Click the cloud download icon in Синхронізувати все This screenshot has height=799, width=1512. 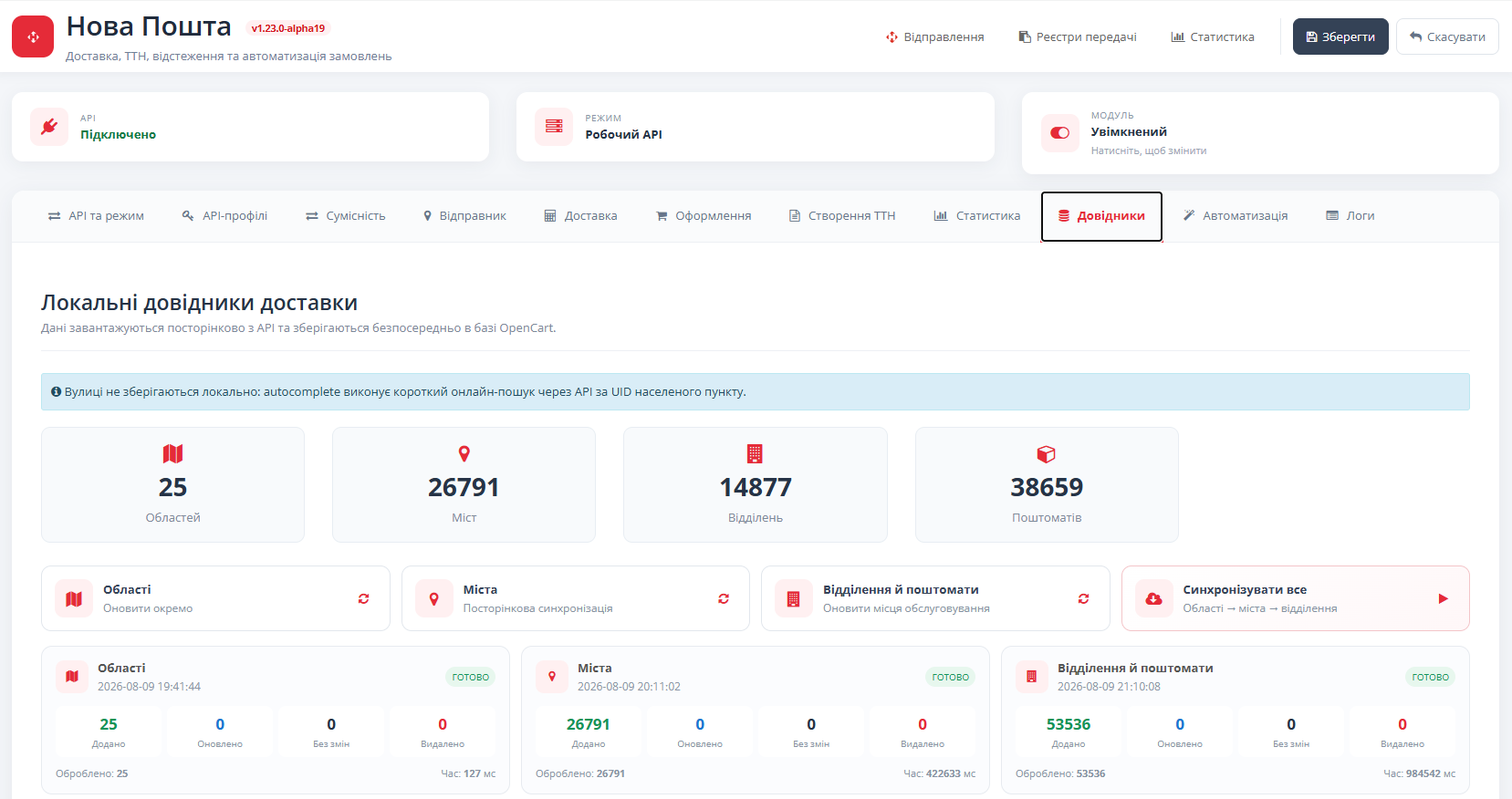click(1154, 598)
